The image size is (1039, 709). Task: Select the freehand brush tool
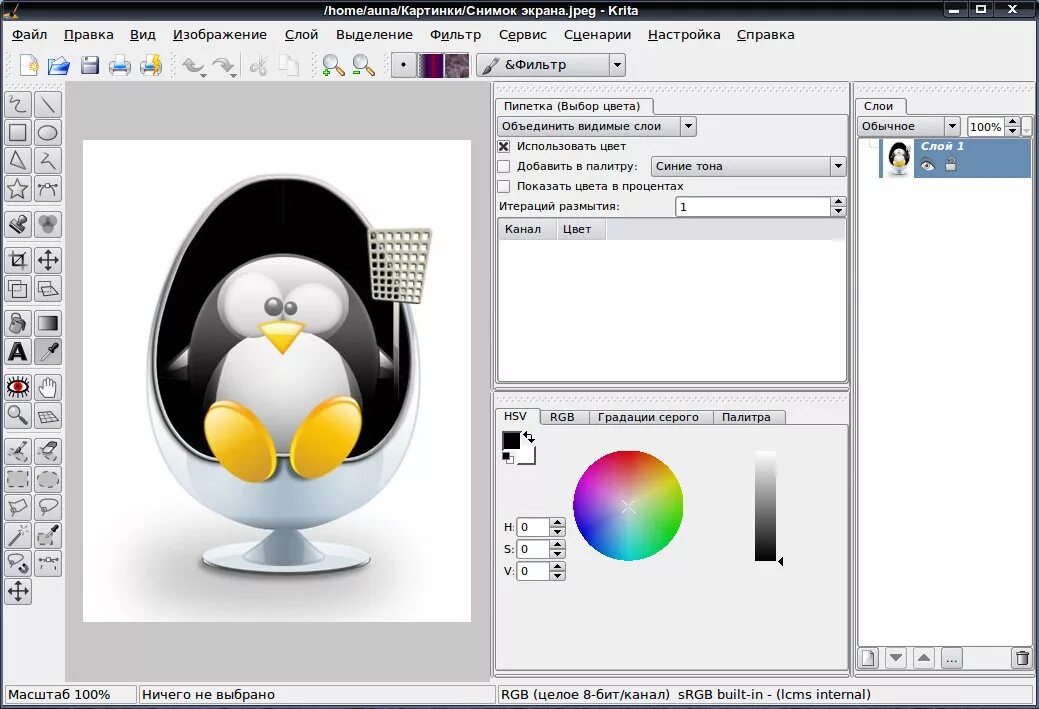click(x=18, y=104)
